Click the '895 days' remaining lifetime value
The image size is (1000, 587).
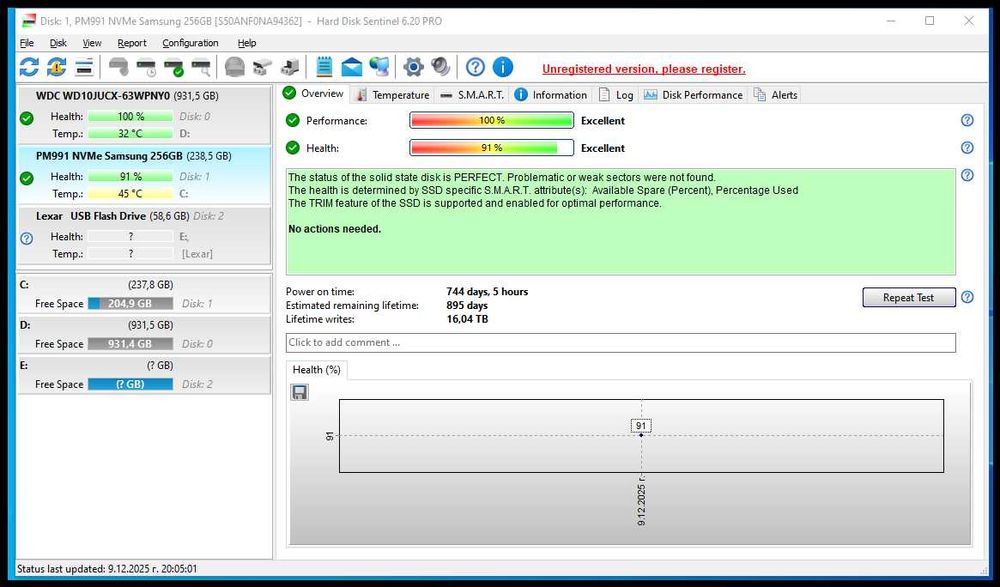pyautogui.click(x=467, y=306)
